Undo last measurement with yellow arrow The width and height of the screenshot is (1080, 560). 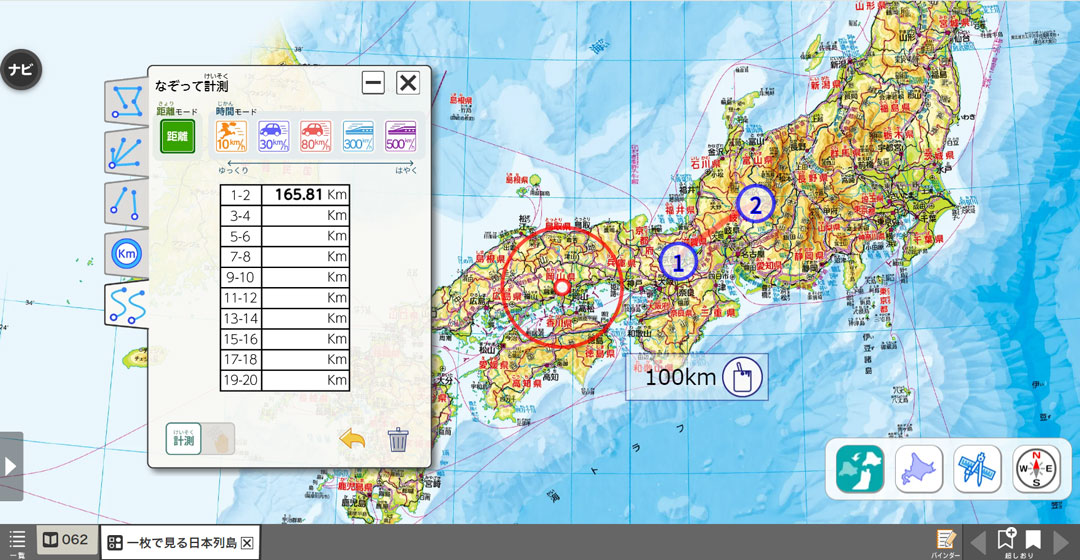pyautogui.click(x=352, y=439)
